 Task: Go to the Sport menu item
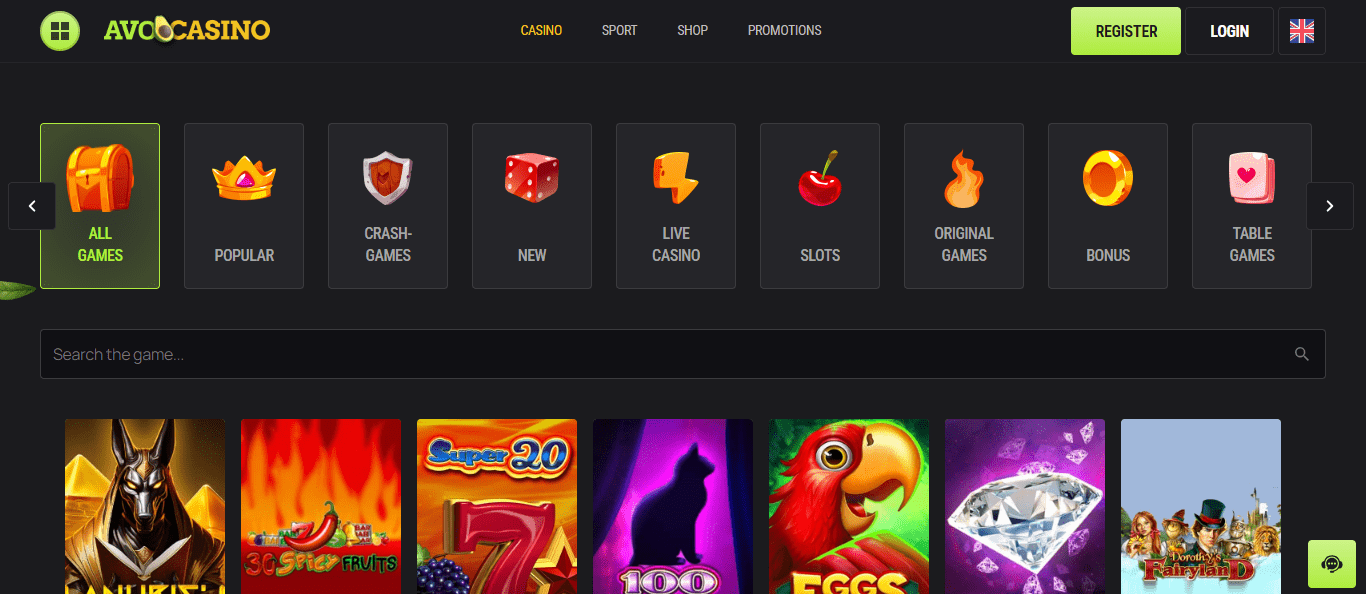(x=619, y=31)
